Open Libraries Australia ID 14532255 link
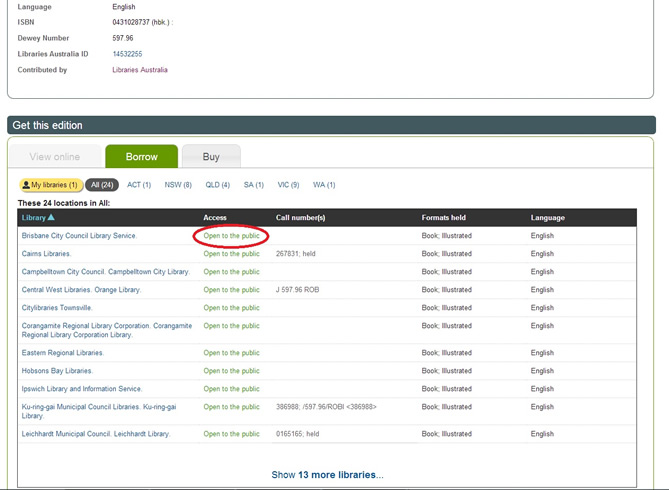Screen dimensions: 669x490 pos(127,54)
